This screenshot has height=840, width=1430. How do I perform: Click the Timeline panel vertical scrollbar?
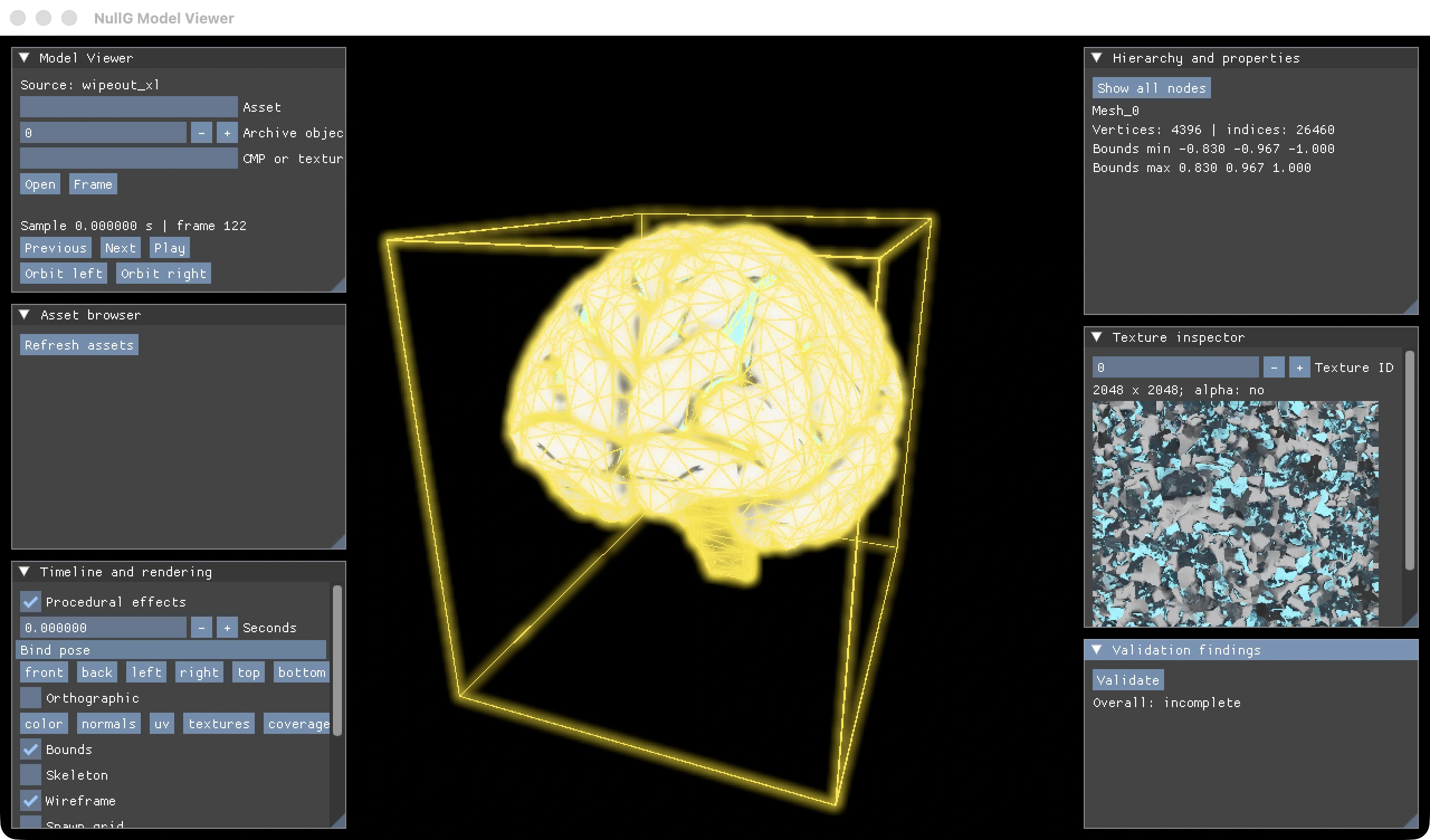337,661
